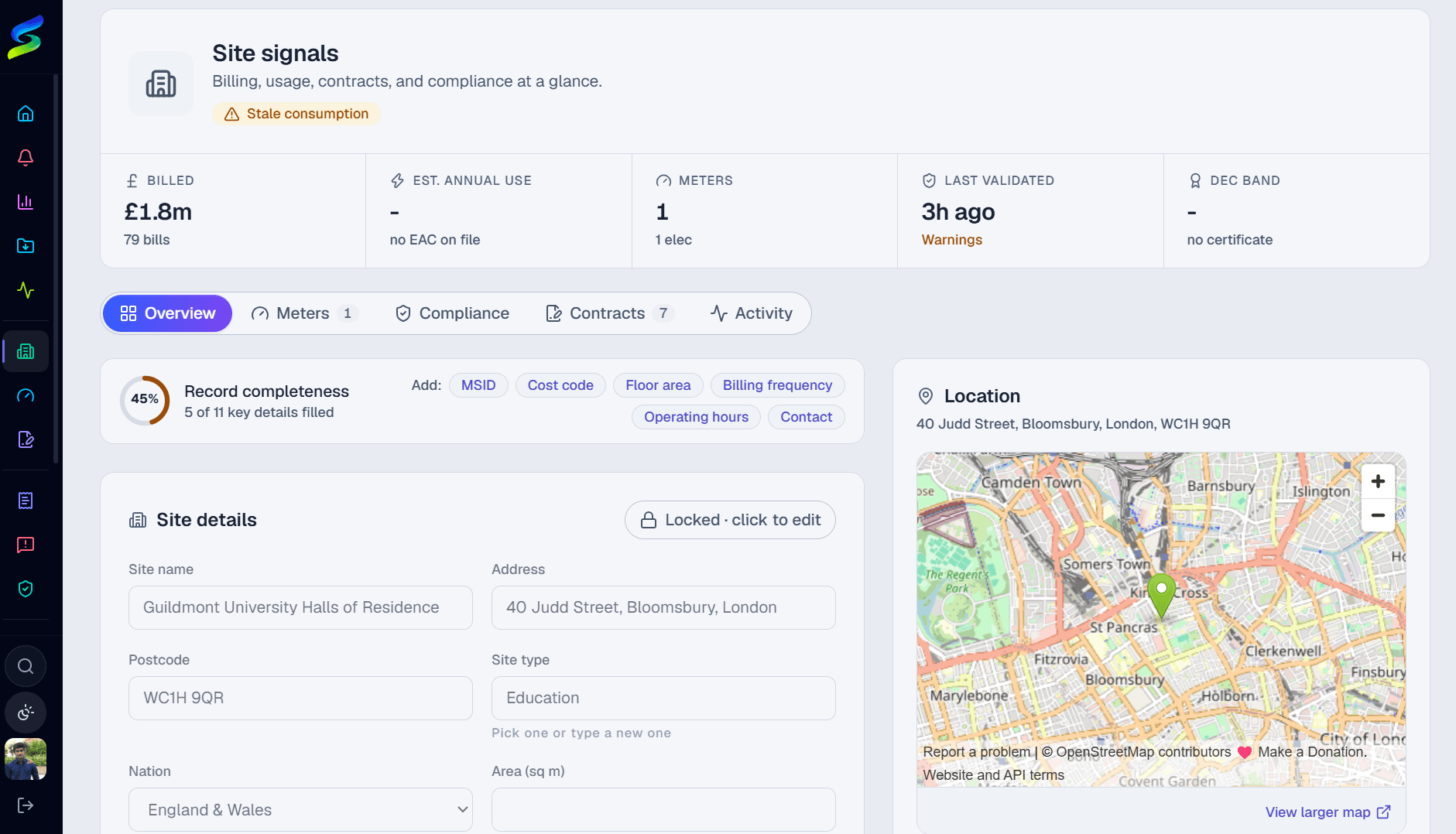Open search from the sidebar
Viewport: 1456px width, 834px height.
click(x=26, y=666)
